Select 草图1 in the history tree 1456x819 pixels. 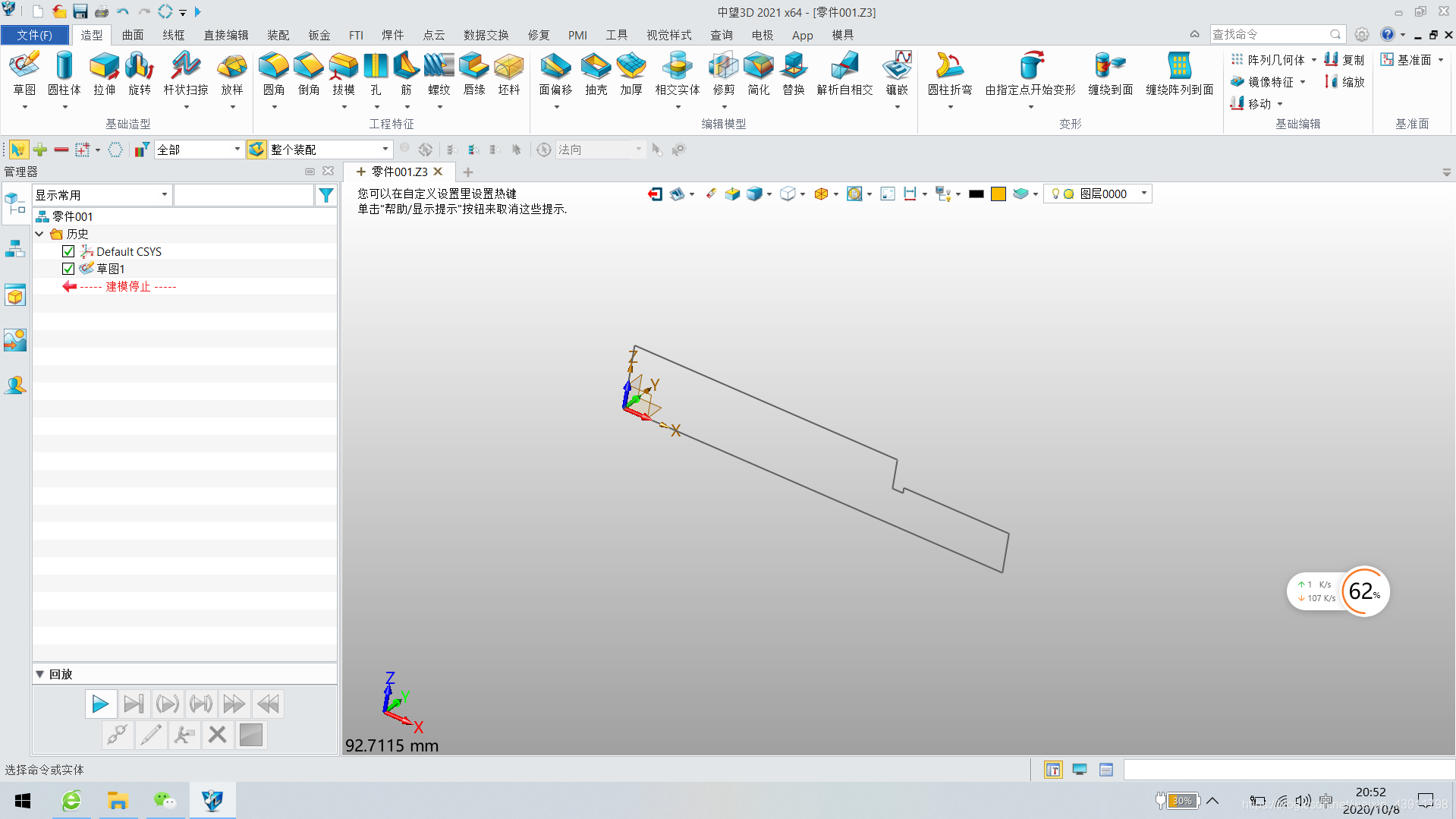pos(111,269)
